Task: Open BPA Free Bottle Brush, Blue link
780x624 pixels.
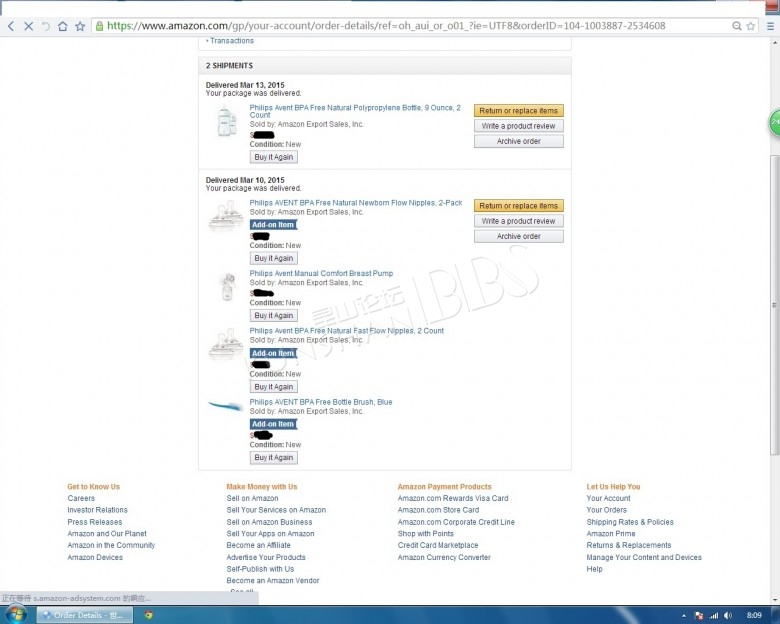Action: point(320,402)
